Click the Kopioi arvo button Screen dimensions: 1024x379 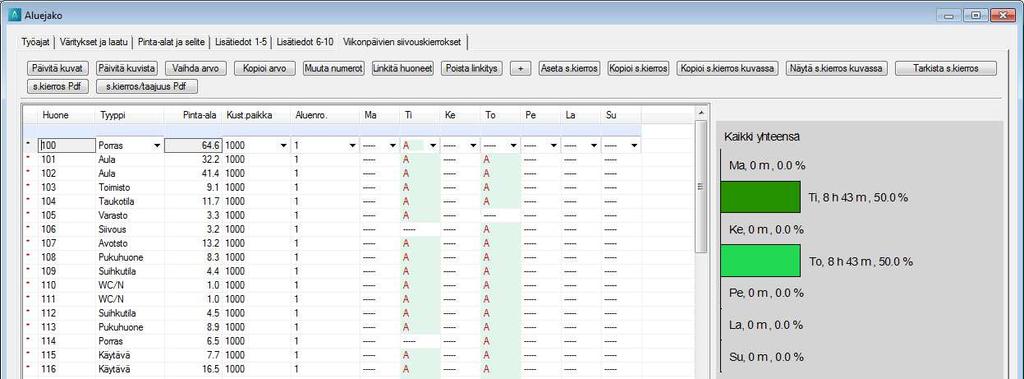point(264,69)
